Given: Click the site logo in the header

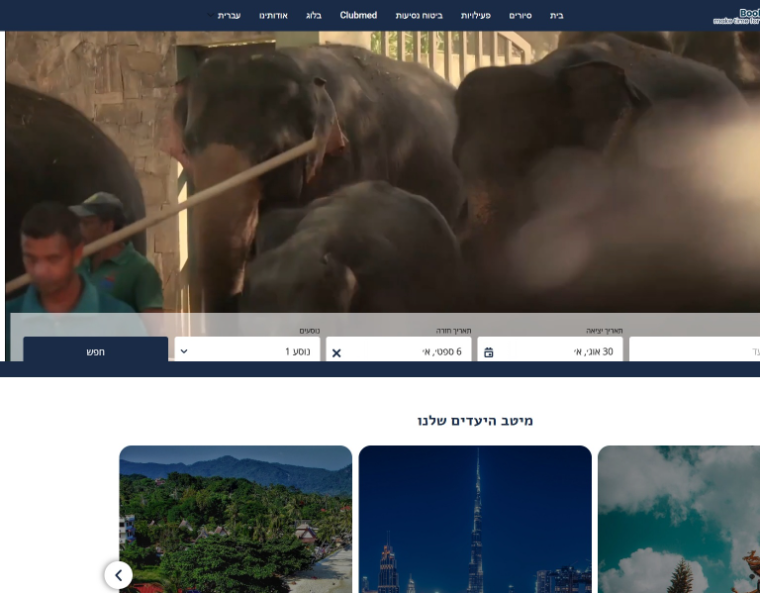Looking at the screenshot, I should [737, 16].
